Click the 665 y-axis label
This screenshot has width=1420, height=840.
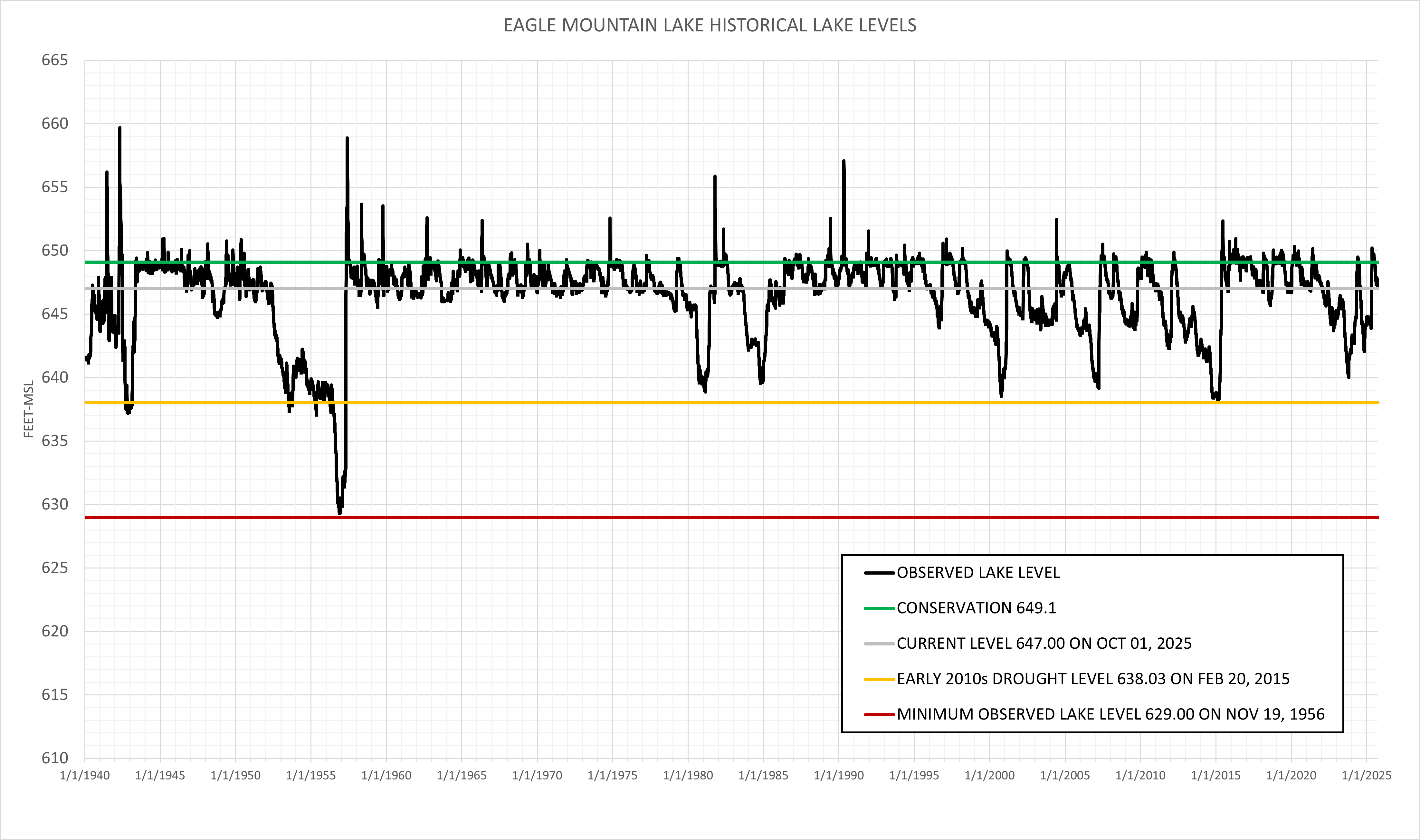click(x=54, y=60)
